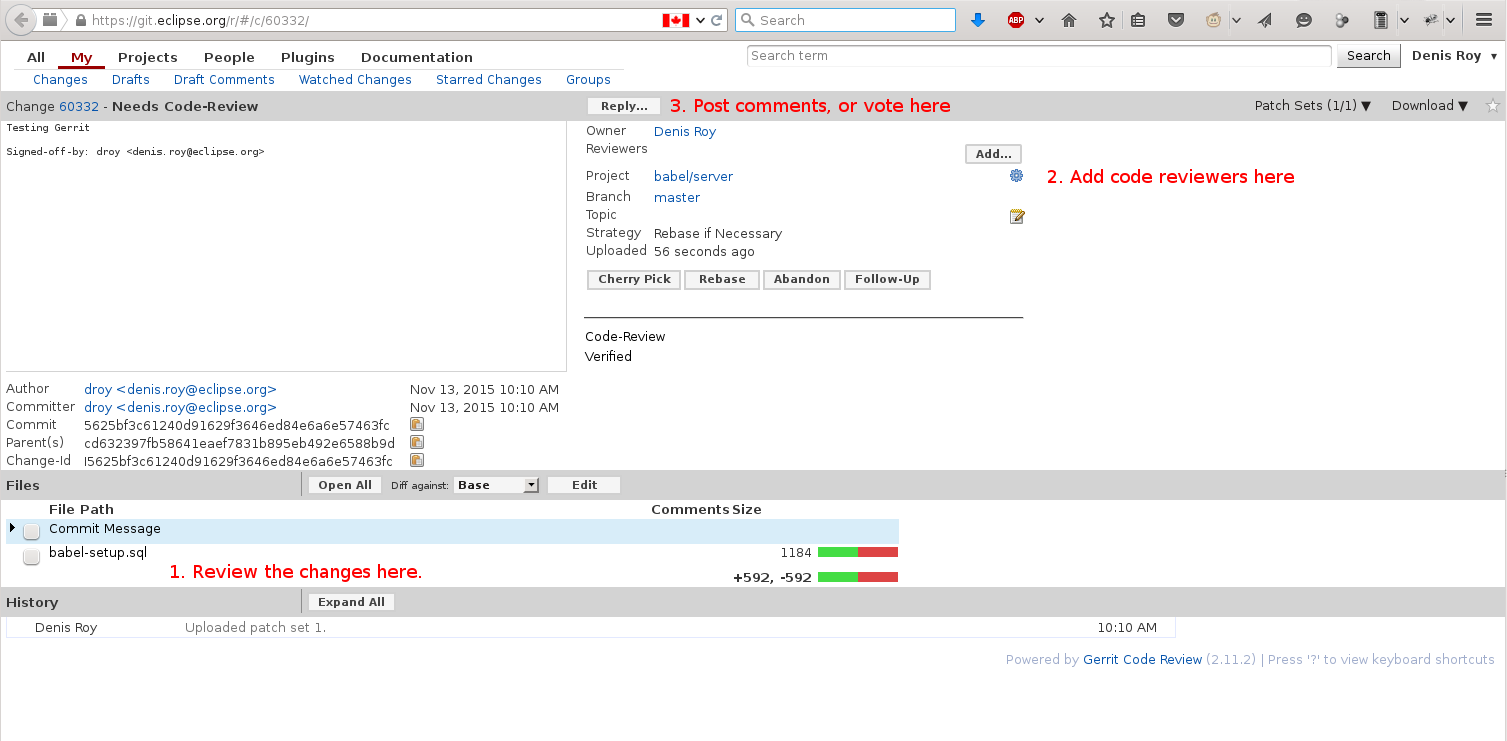Open the Plugins menu
Viewport: 1507px width, 741px height.
[x=308, y=57]
